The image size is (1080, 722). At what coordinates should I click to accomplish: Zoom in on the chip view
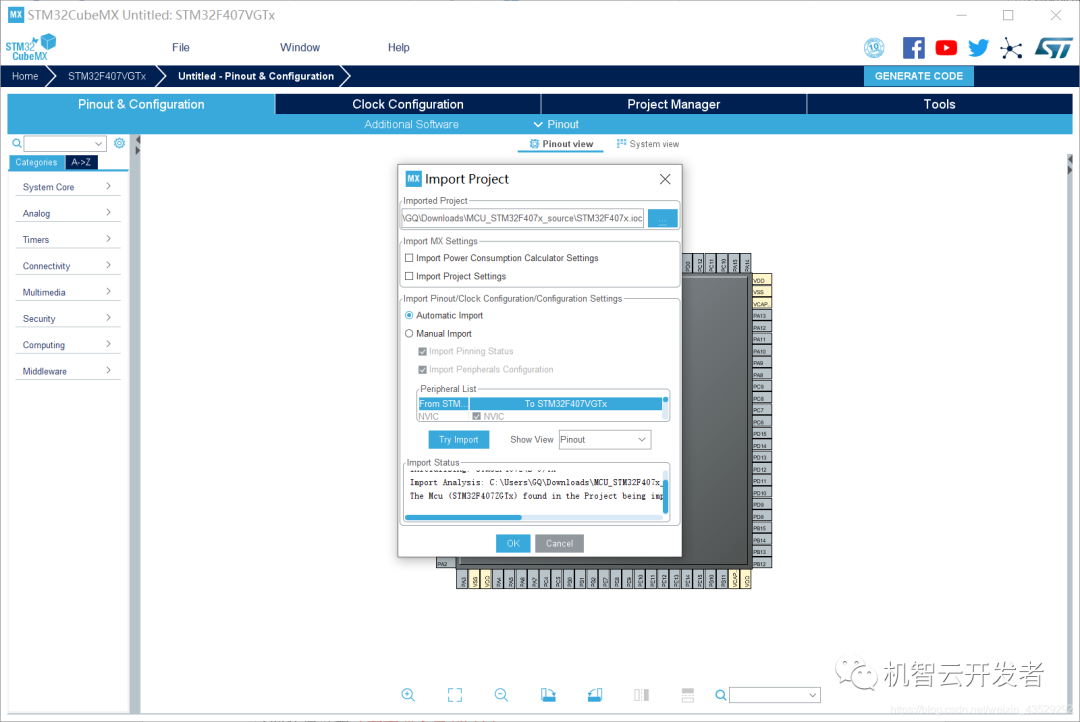(x=408, y=694)
